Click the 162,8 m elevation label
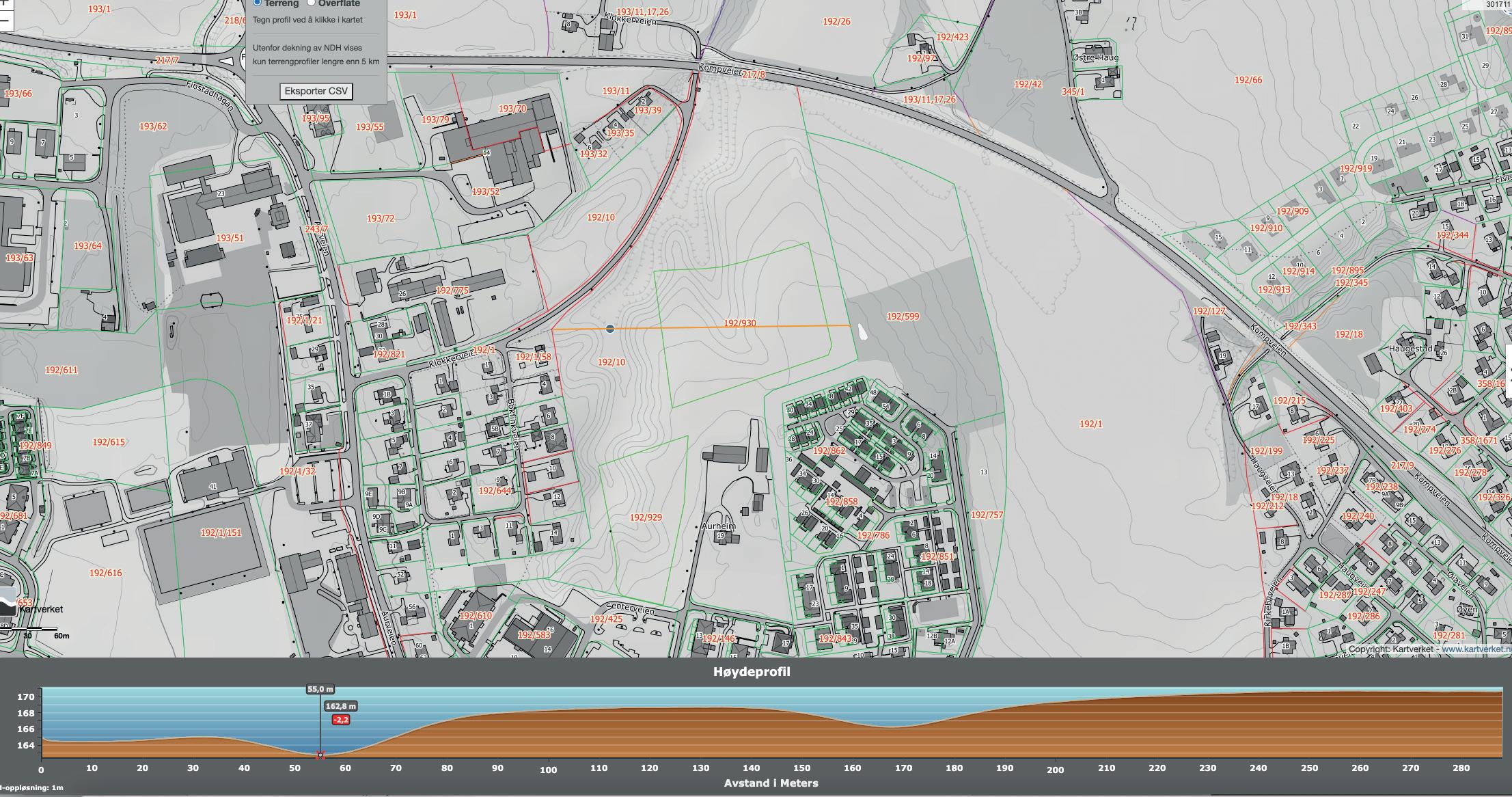The width and height of the screenshot is (1512, 797). point(341,706)
